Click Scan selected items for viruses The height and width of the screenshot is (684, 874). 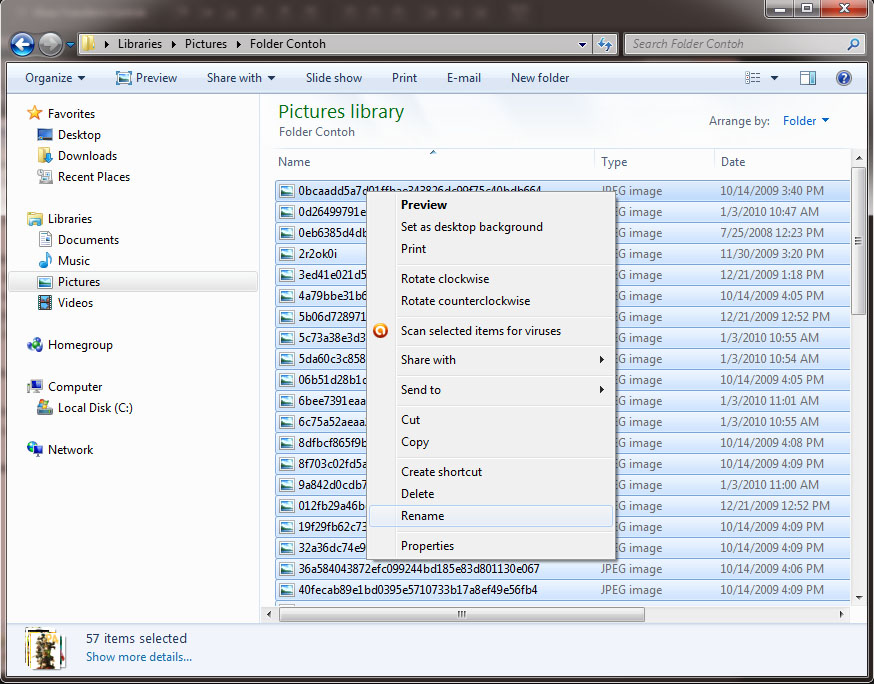pos(480,331)
